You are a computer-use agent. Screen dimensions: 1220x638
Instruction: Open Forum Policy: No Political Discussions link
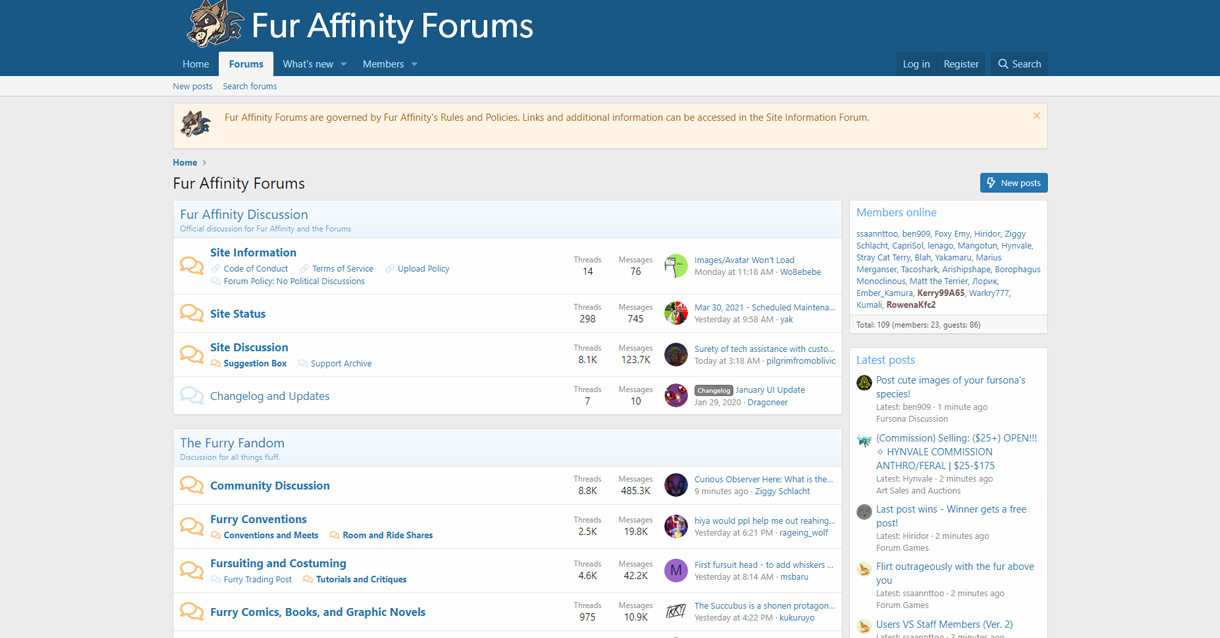(x=294, y=281)
